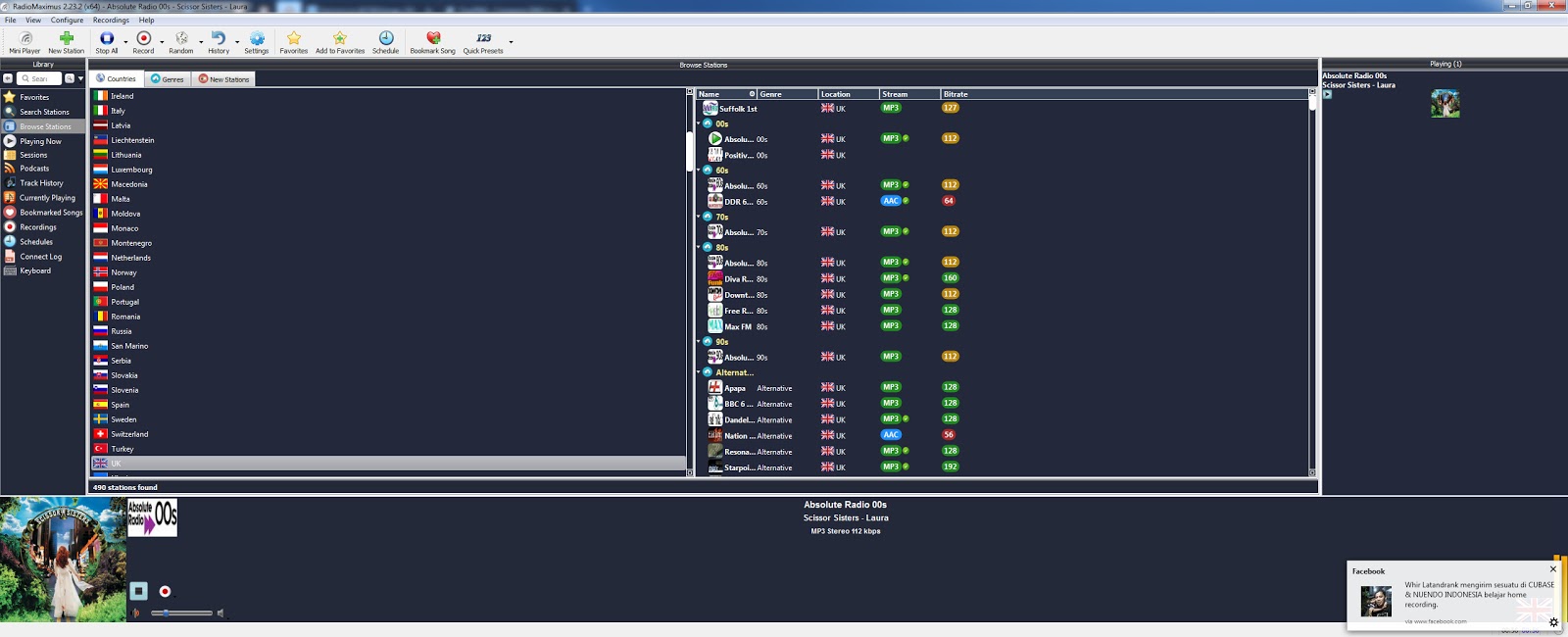The image size is (1568, 637).
Task: Sort stations by the Genre column header
Action: tap(788, 94)
